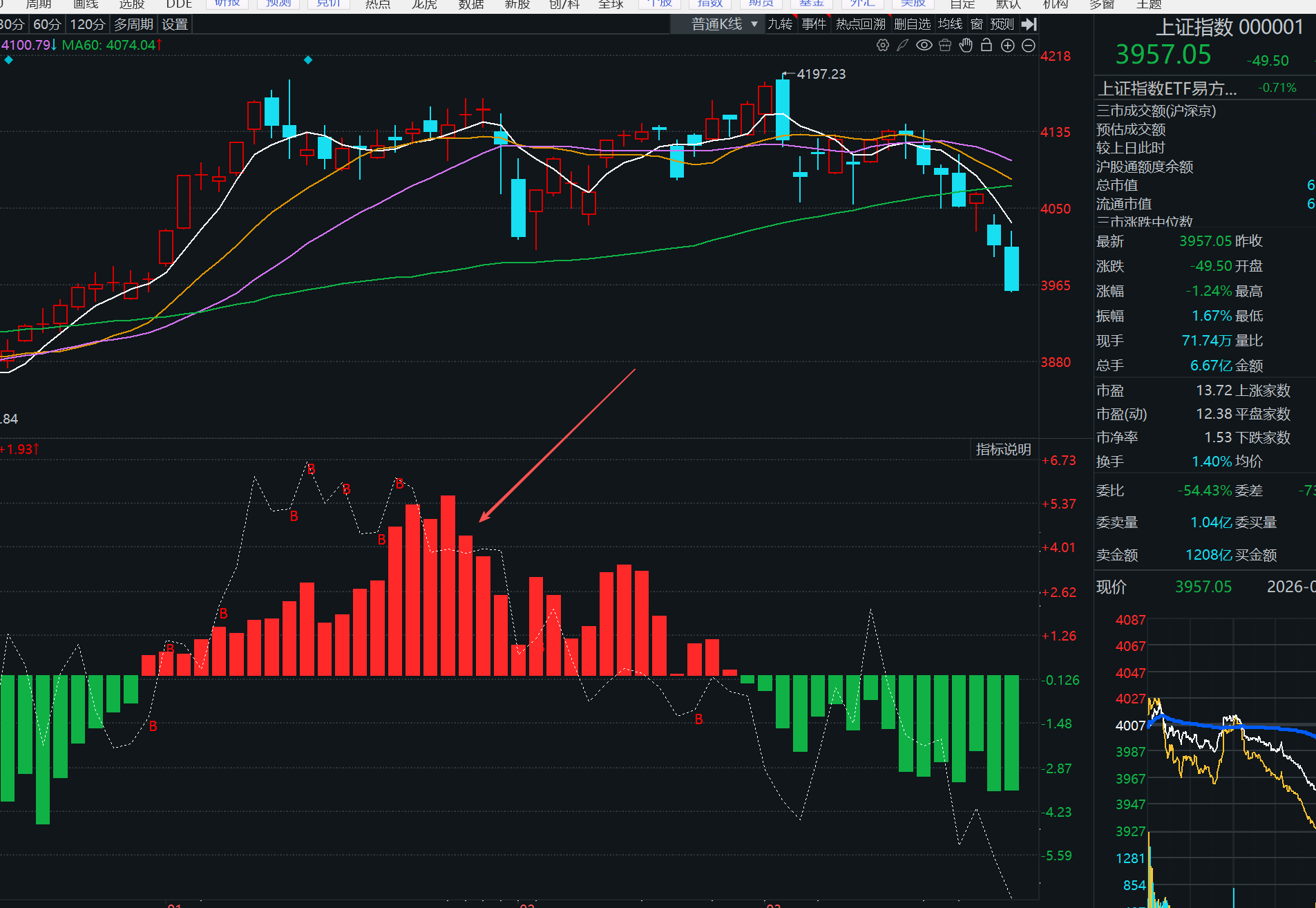This screenshot has width=1316, height=908.
Task: Click the cyan diamond event marker
Action: click(x=308, y=60)
